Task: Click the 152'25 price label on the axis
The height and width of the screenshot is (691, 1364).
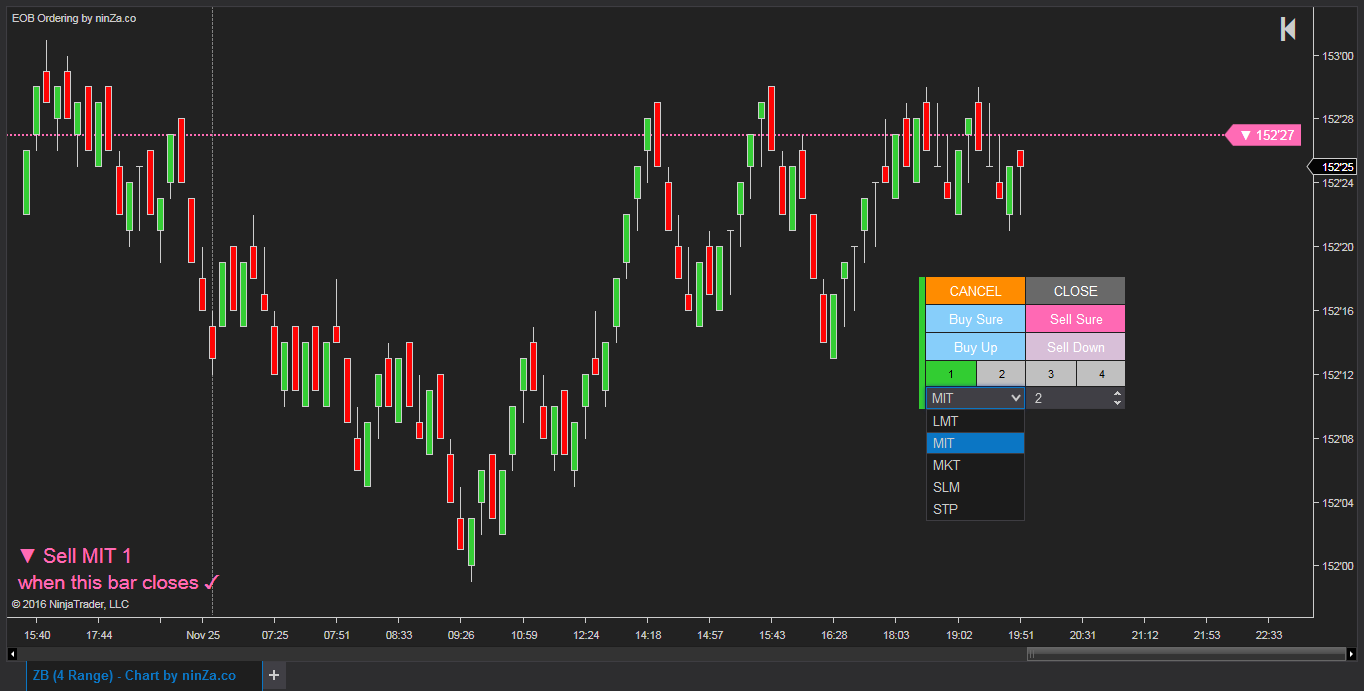Action: (1340, 166)
